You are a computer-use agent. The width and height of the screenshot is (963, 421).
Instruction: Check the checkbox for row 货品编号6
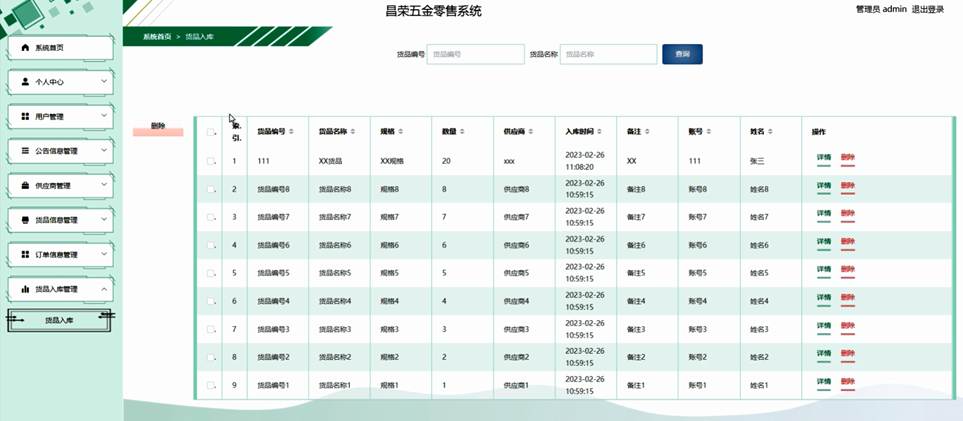tap(211, 245)
